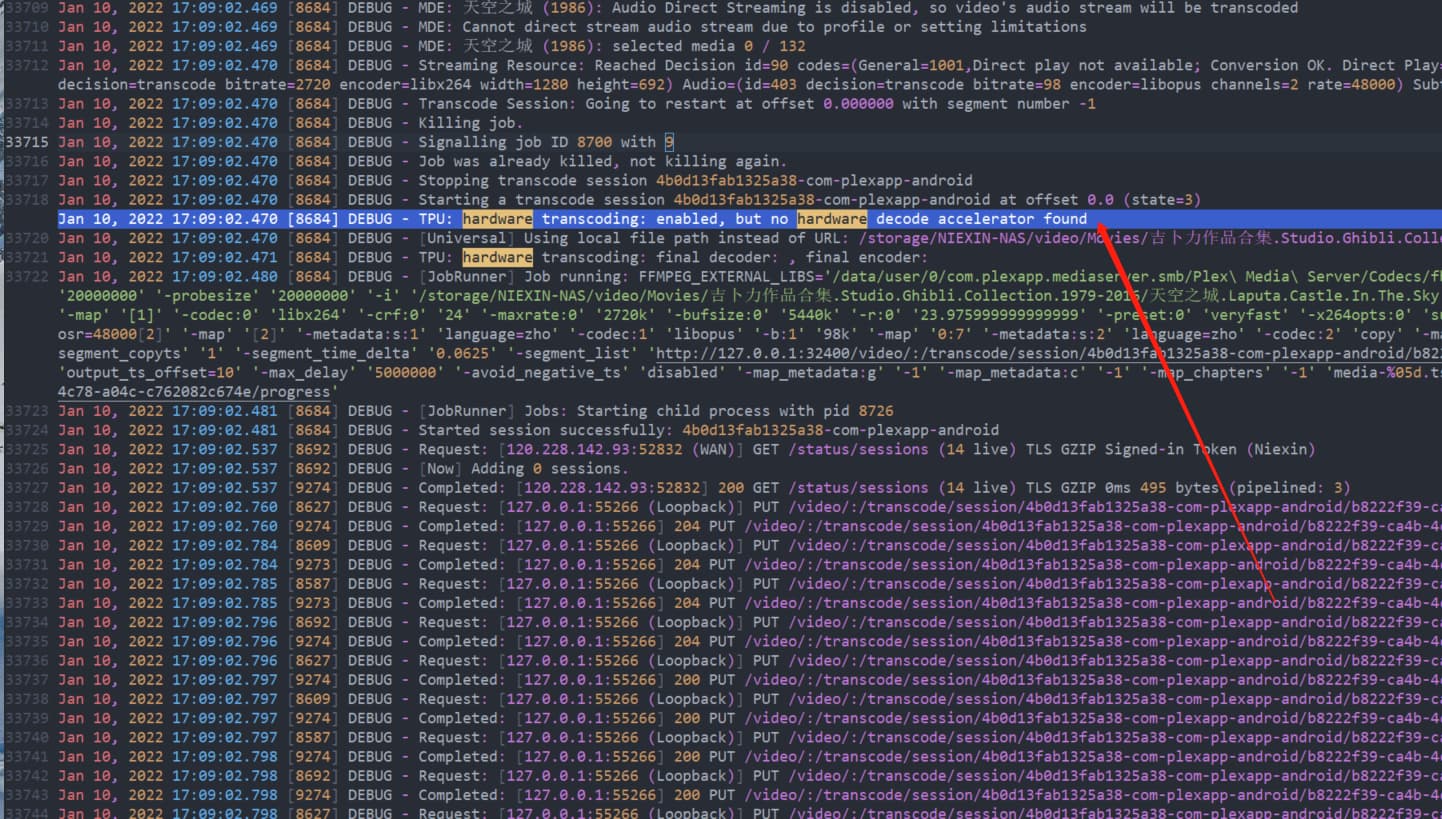Click 'Job was already killed' message text
1442x819 pixels.
pos(515,161)
